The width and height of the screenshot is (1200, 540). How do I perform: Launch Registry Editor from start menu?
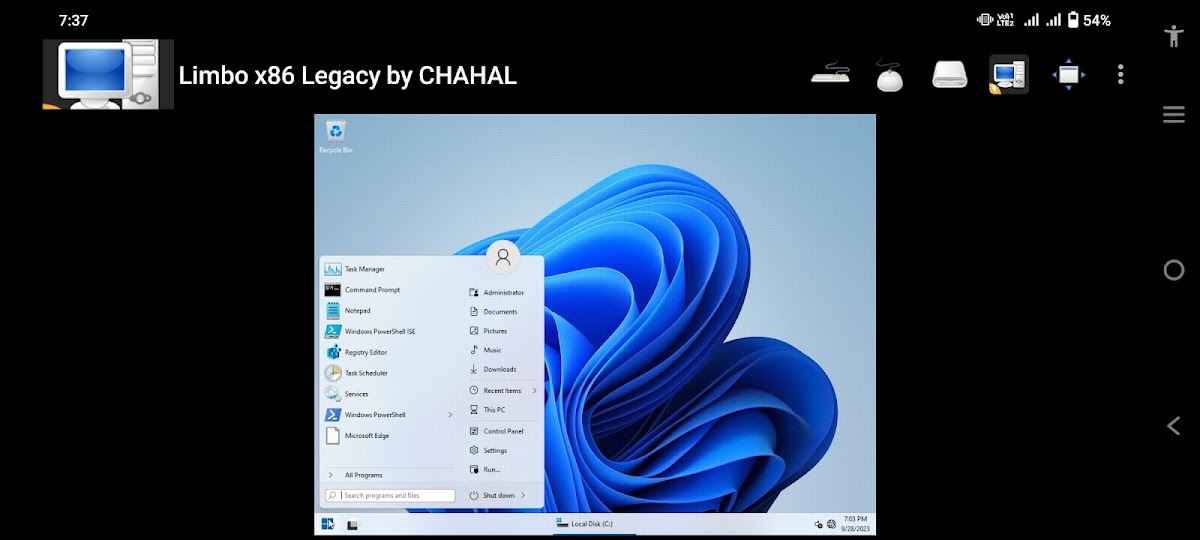pyautogui.click(x=365, y=352)
